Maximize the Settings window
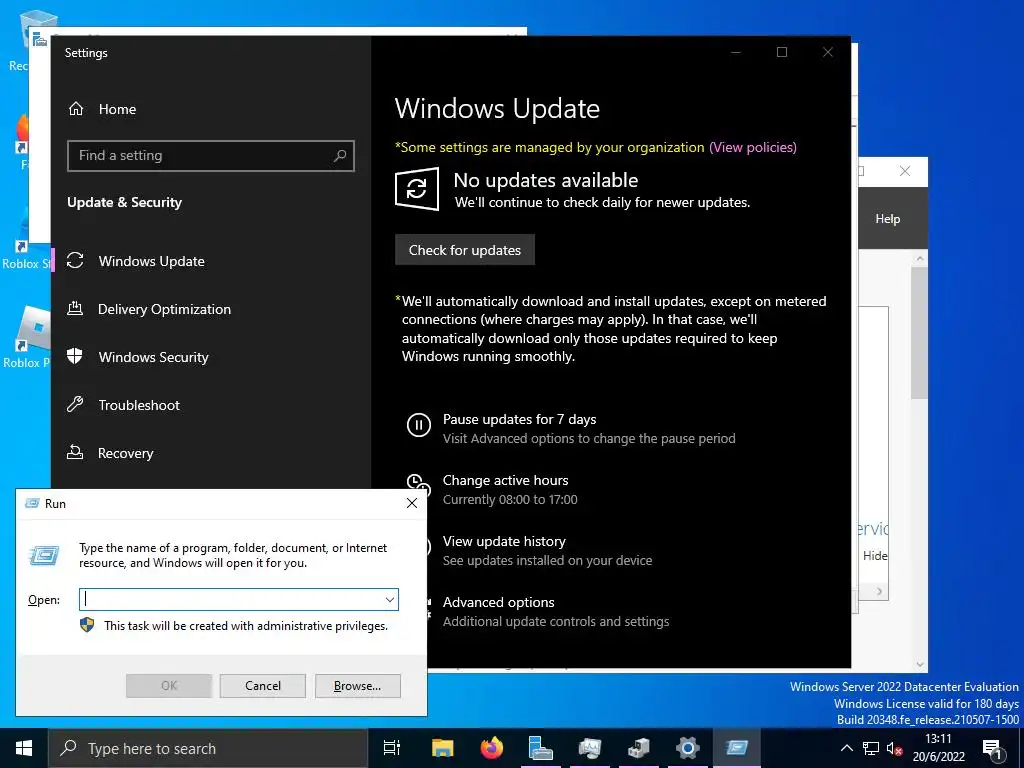This screenshot has height=768, width=1024. tap(782, 52)
